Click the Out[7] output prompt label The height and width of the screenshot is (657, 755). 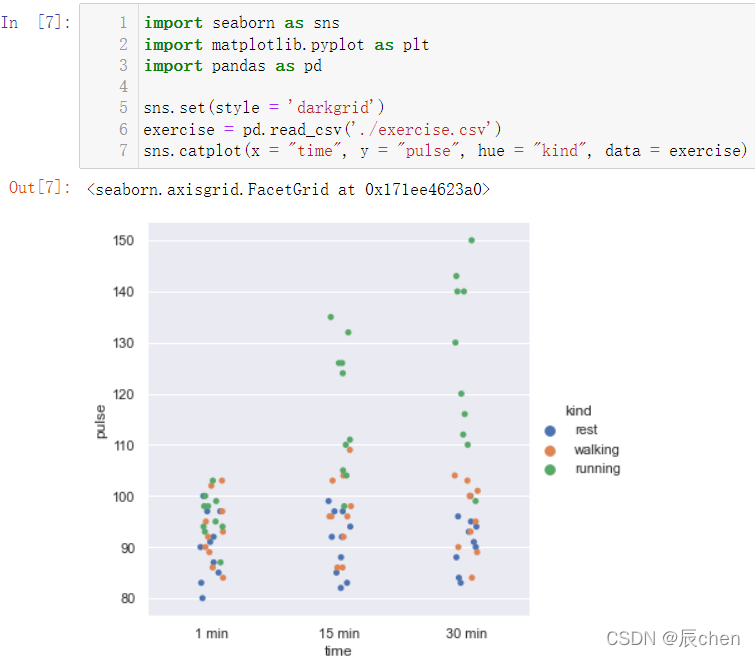pos(39,187)
